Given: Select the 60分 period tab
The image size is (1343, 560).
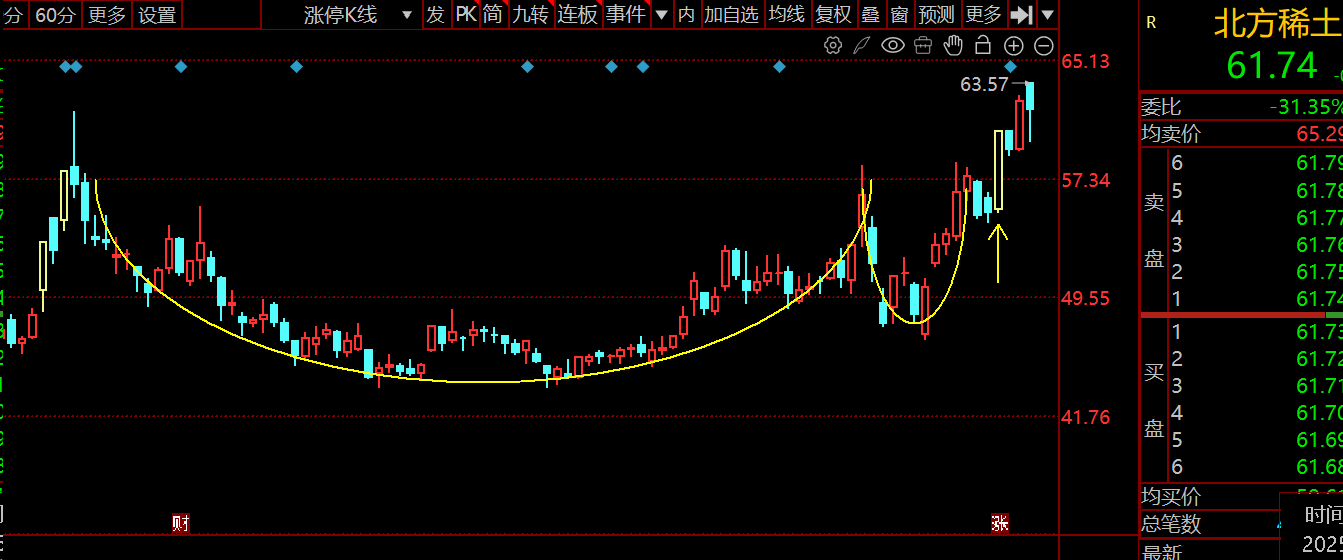Looking at the screenshot, I should [55, 15].
